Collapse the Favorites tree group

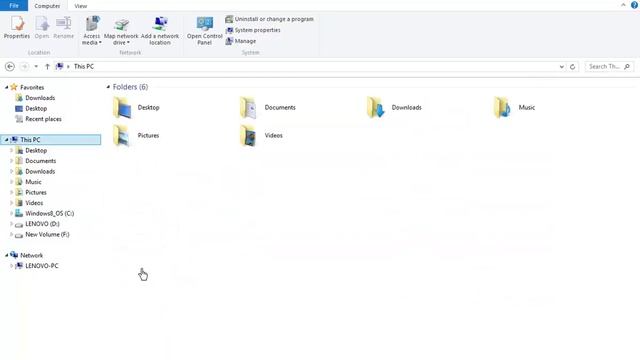tap(7, 87)
